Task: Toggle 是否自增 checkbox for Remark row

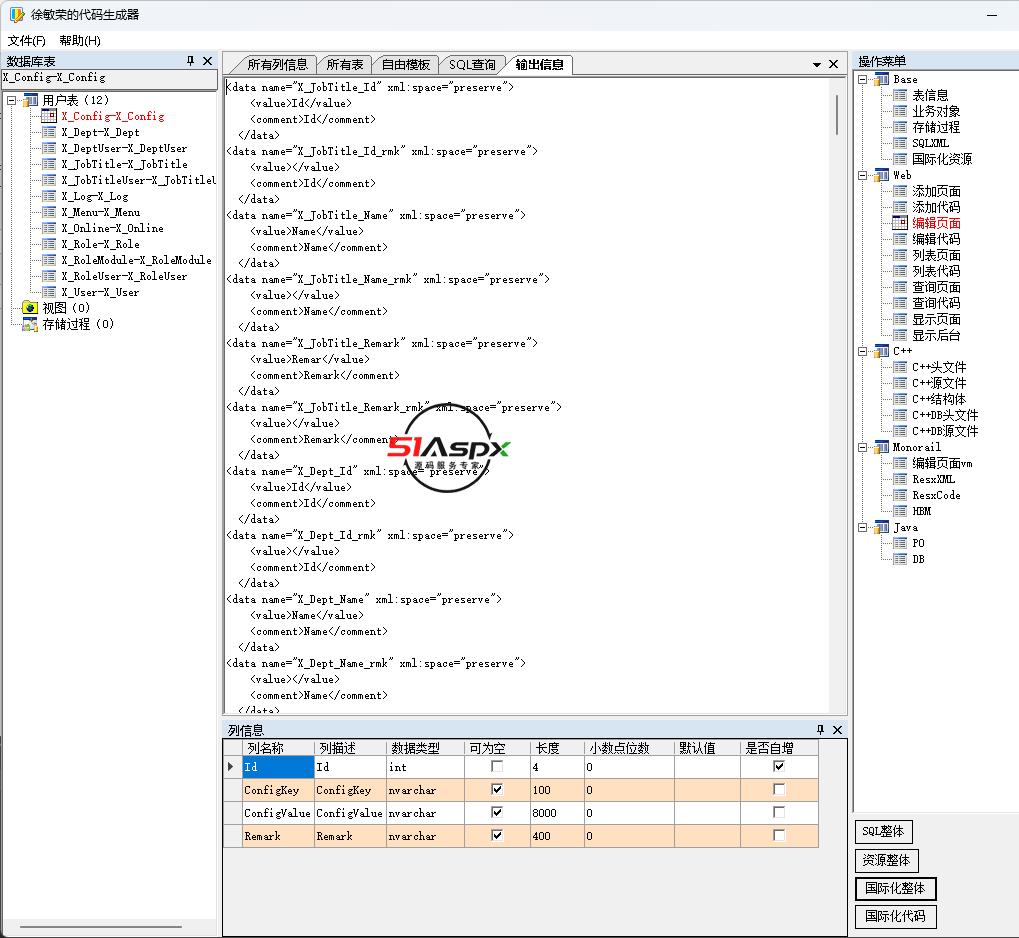Action: (779, 835)
